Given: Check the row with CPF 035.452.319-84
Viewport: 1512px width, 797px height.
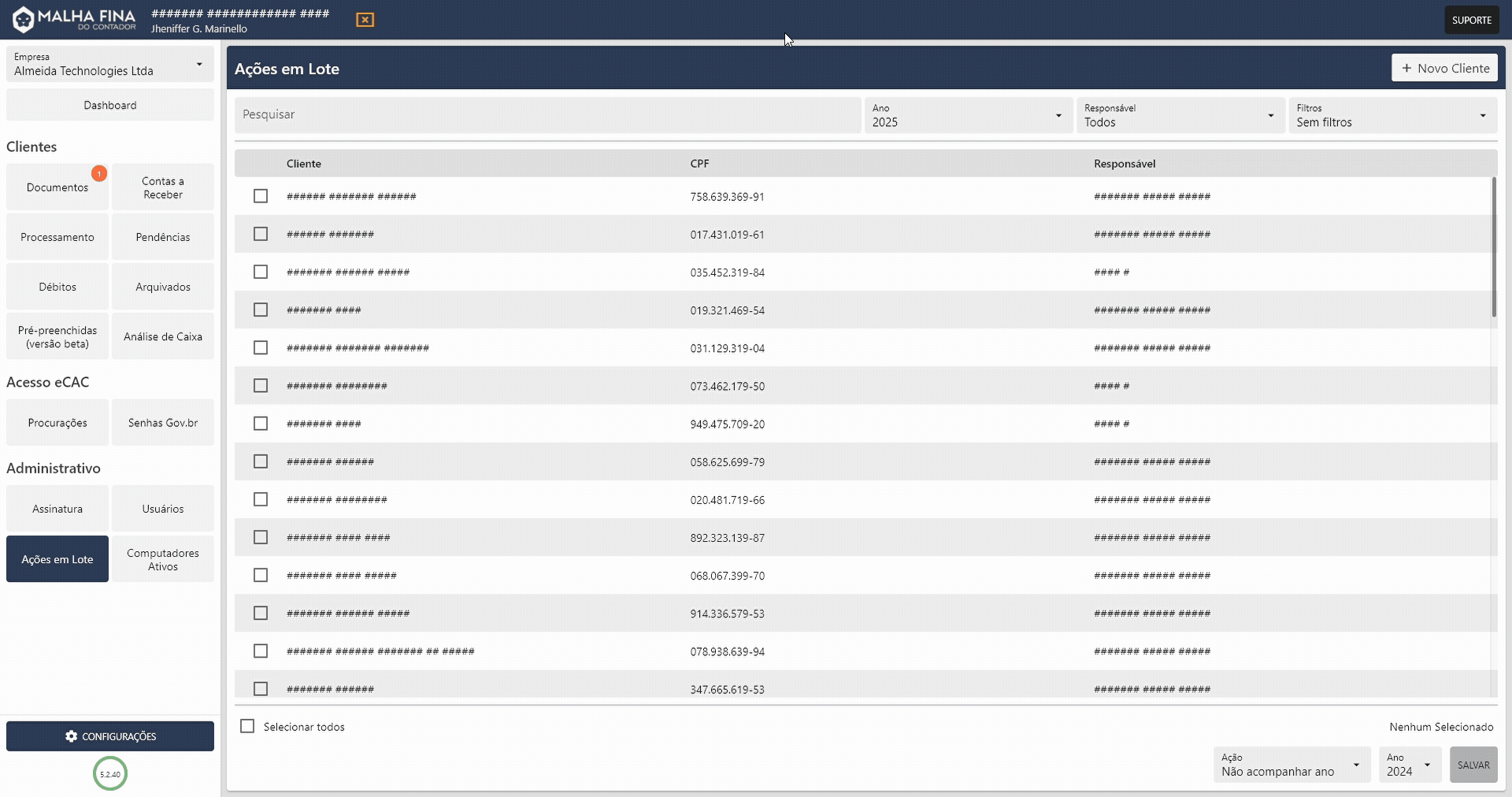Looking at the screenshot, I should [261, 272].
